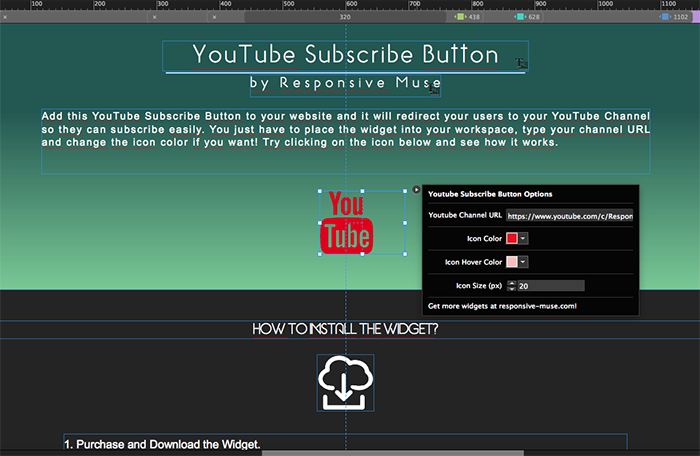Expand the Icon Color dropdown arrow

coord(523,238)
